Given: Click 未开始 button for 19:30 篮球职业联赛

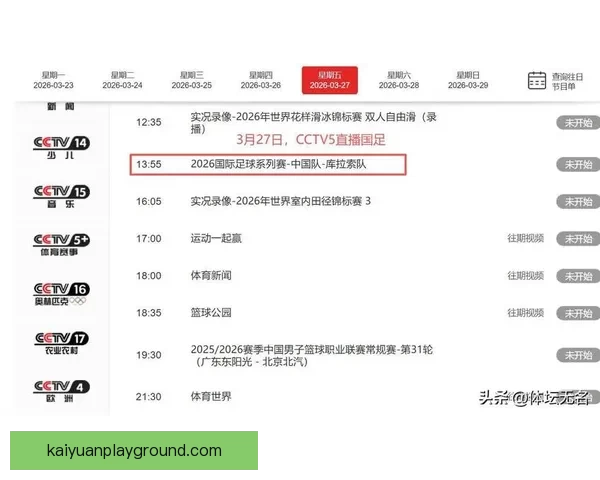Looking at the screenshot, I should (578, 355).
